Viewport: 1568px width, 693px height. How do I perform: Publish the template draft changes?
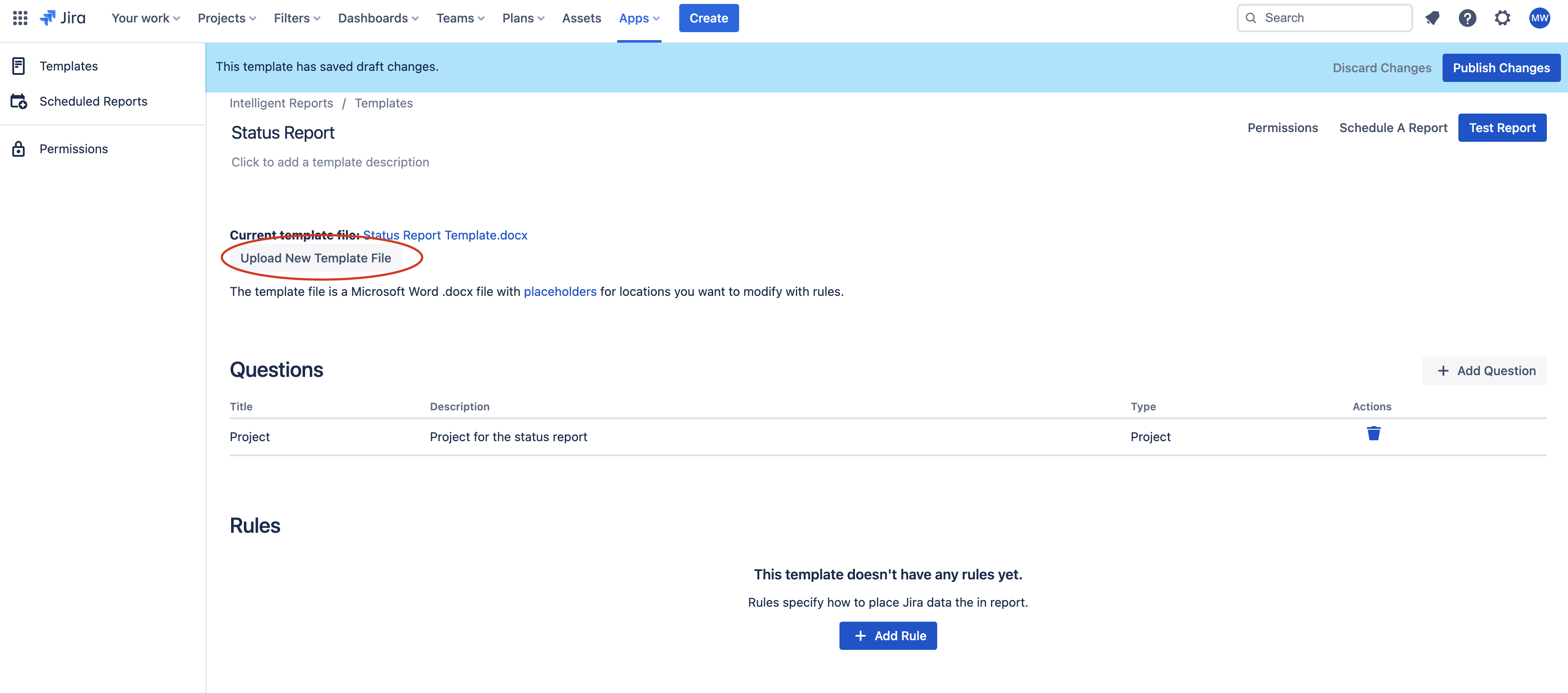(x=1501, y=68)
